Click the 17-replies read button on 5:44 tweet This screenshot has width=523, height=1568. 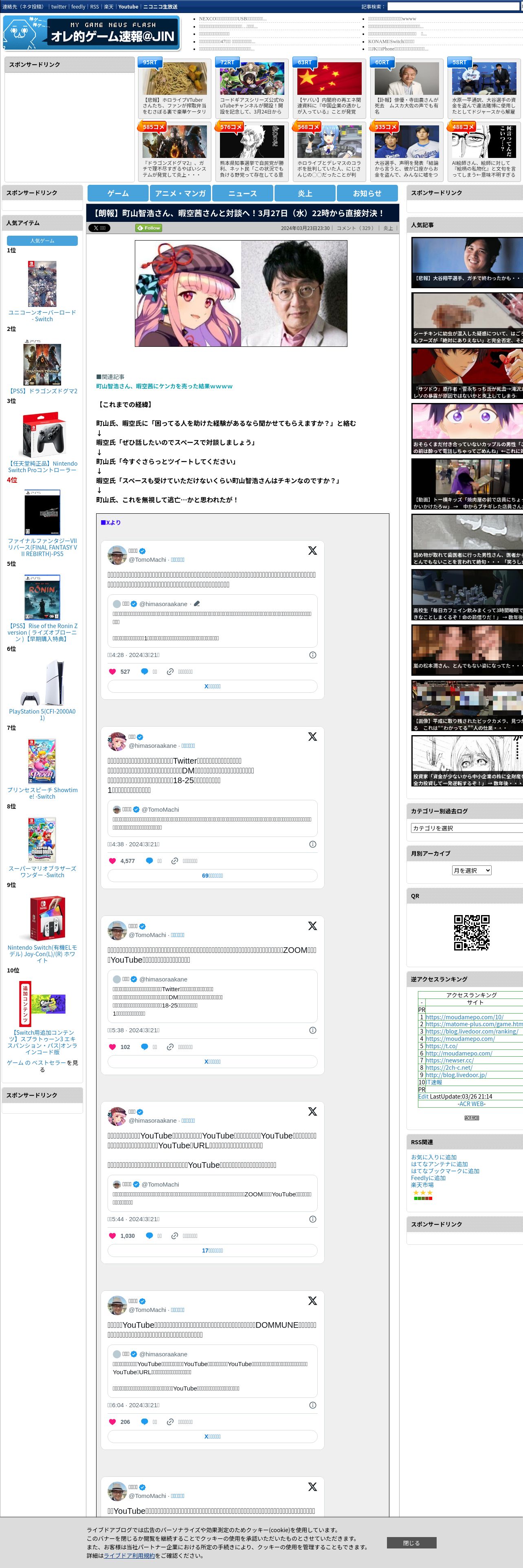click(x=213, y=1250)
